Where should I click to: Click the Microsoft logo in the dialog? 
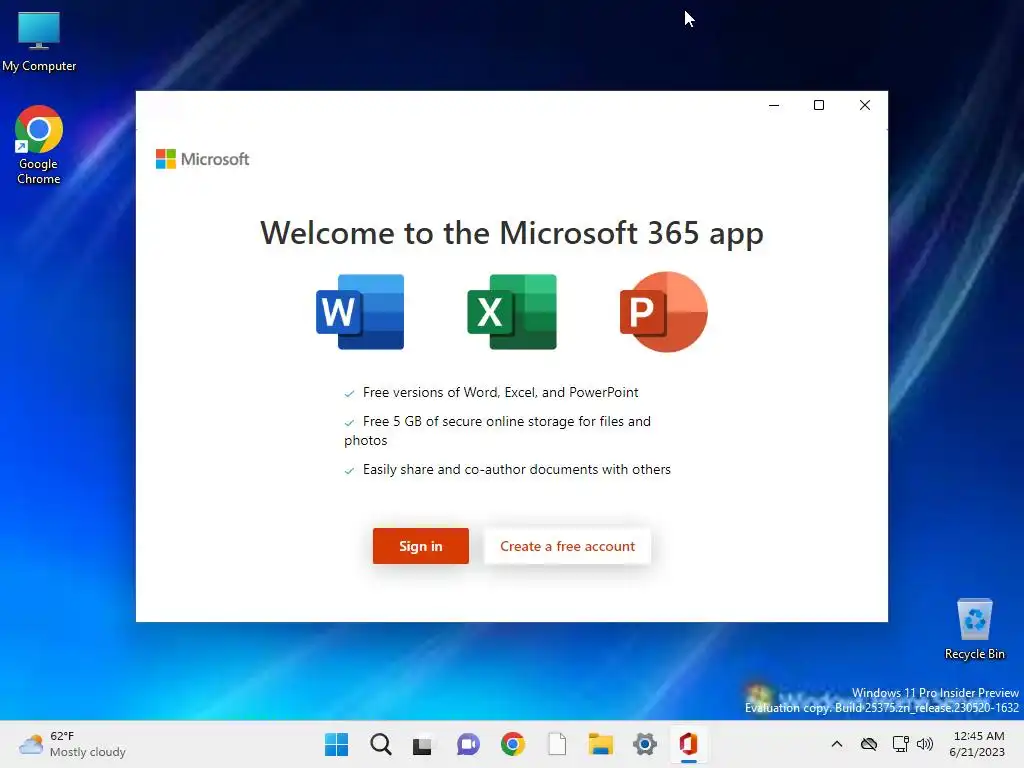(202, 159)
